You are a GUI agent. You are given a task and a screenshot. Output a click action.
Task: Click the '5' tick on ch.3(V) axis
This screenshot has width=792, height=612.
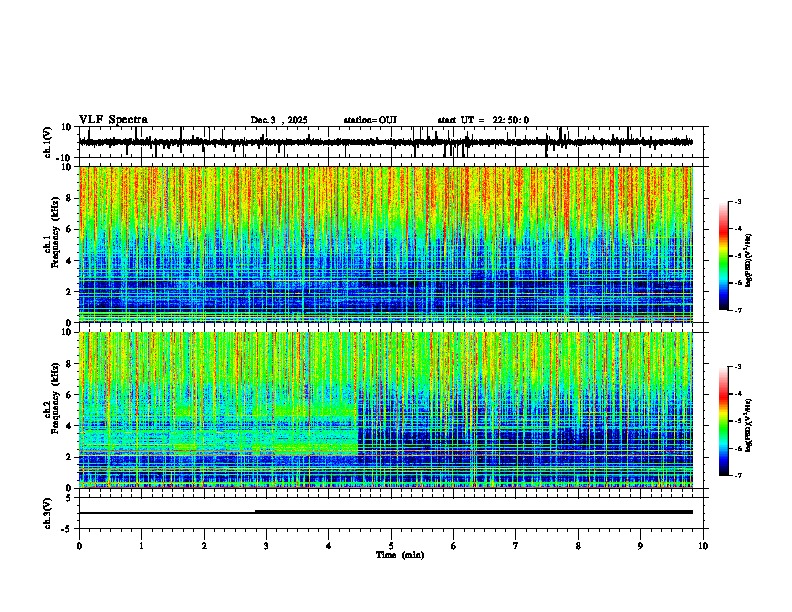(70, 497)
